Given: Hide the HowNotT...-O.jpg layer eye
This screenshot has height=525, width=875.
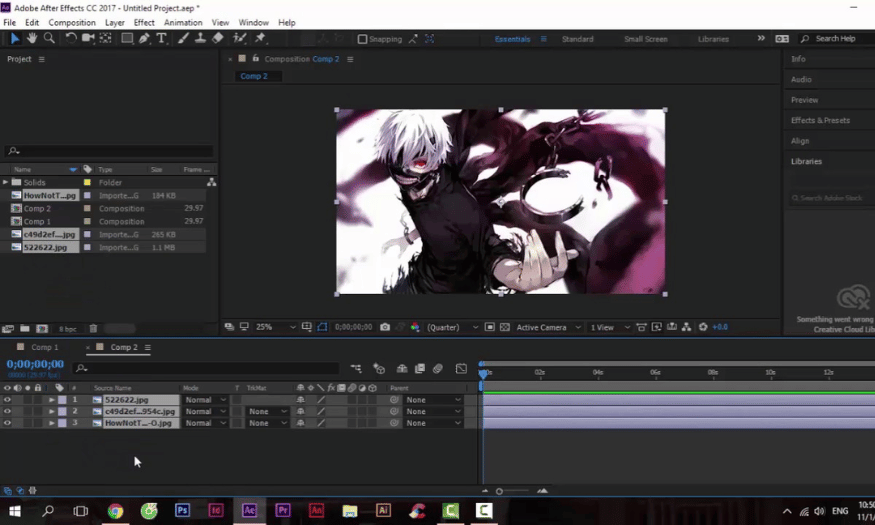Looking at the screenshot, I should [x=7, y=423].
